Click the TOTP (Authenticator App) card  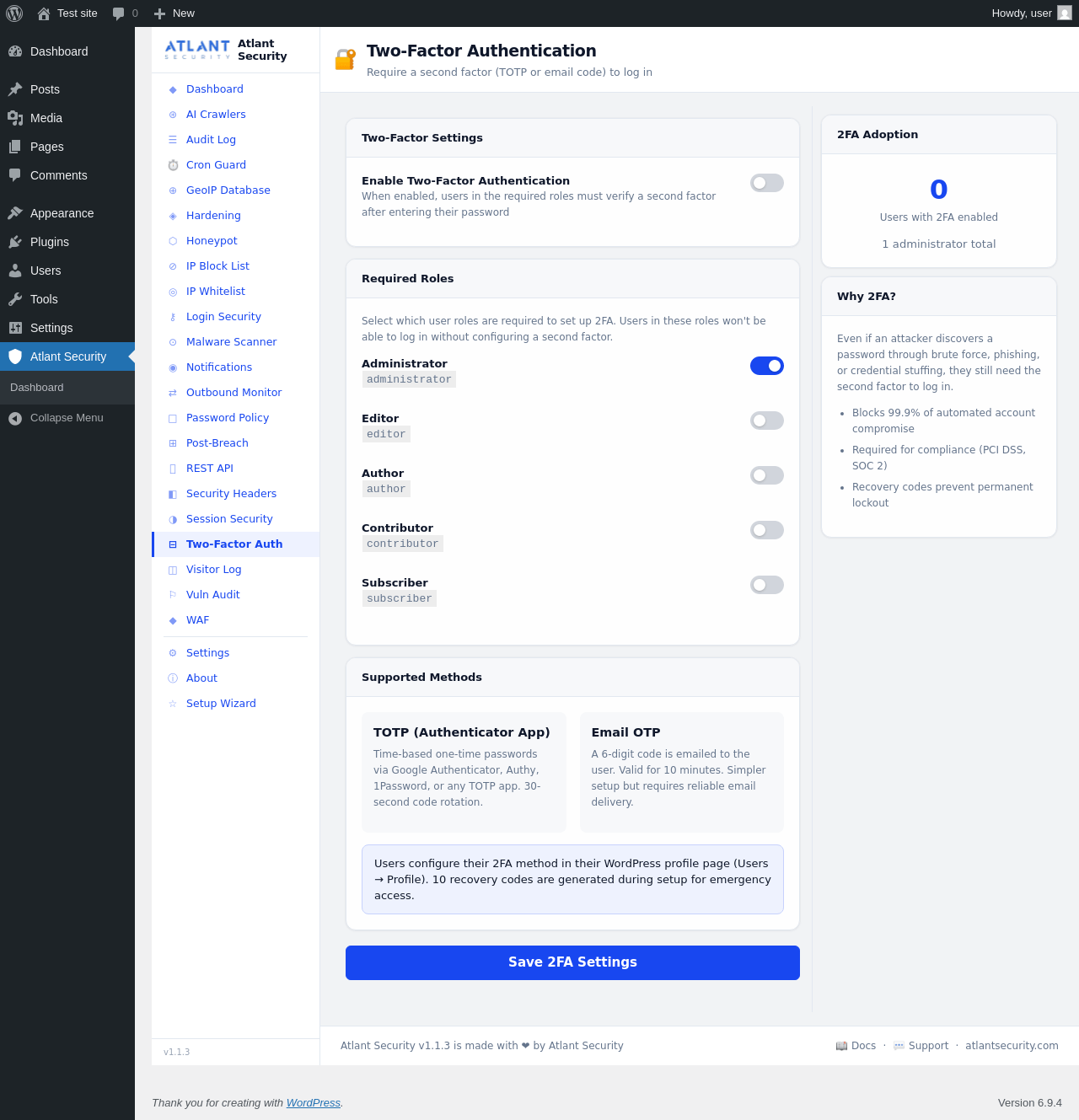coord(464,772)
